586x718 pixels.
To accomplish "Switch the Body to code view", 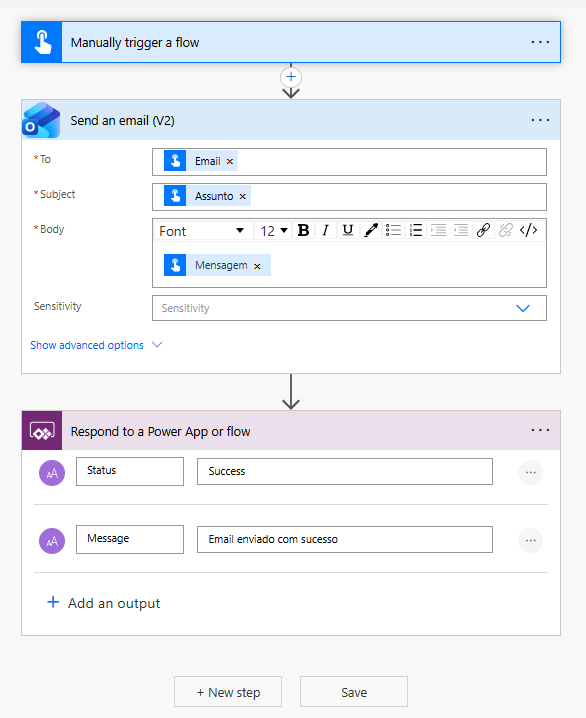I will 528,230.
